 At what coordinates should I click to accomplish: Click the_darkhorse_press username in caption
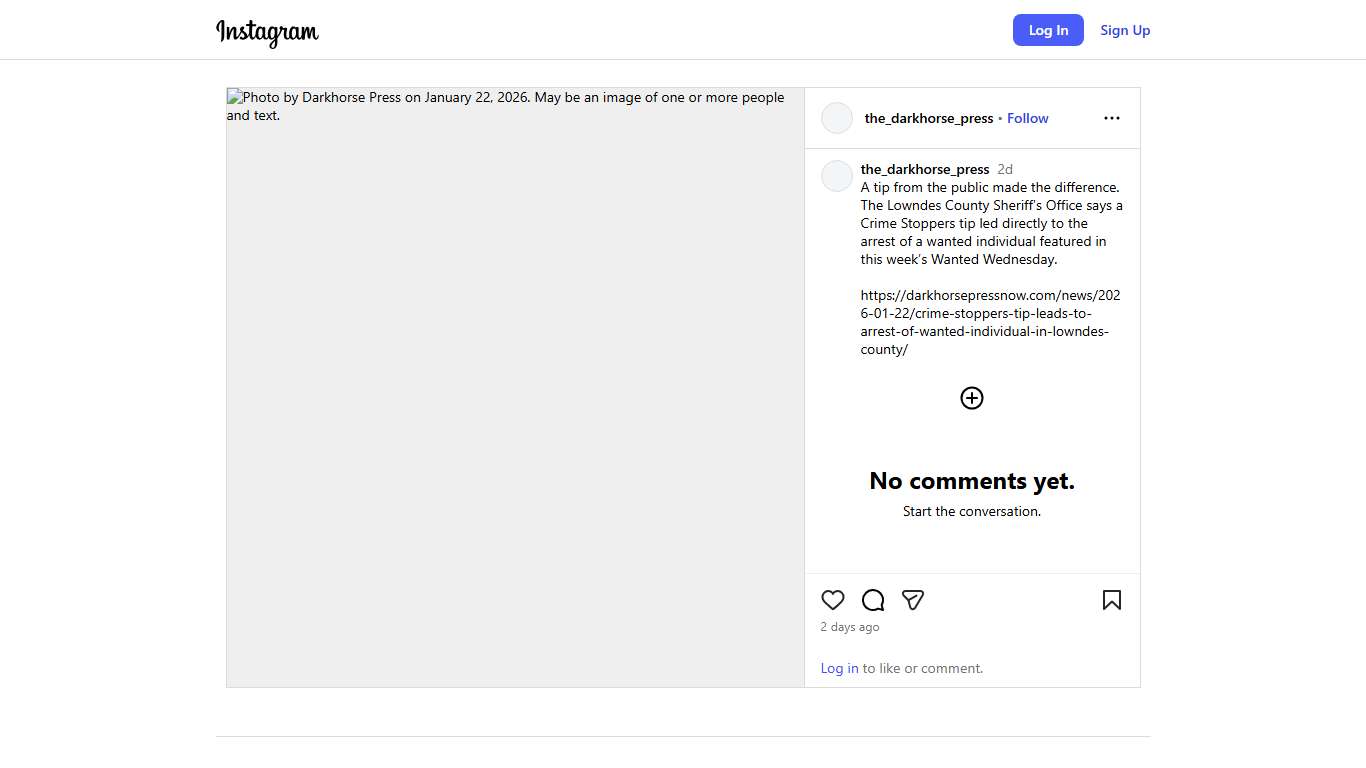pyautogui.click(x=924, y=169)
